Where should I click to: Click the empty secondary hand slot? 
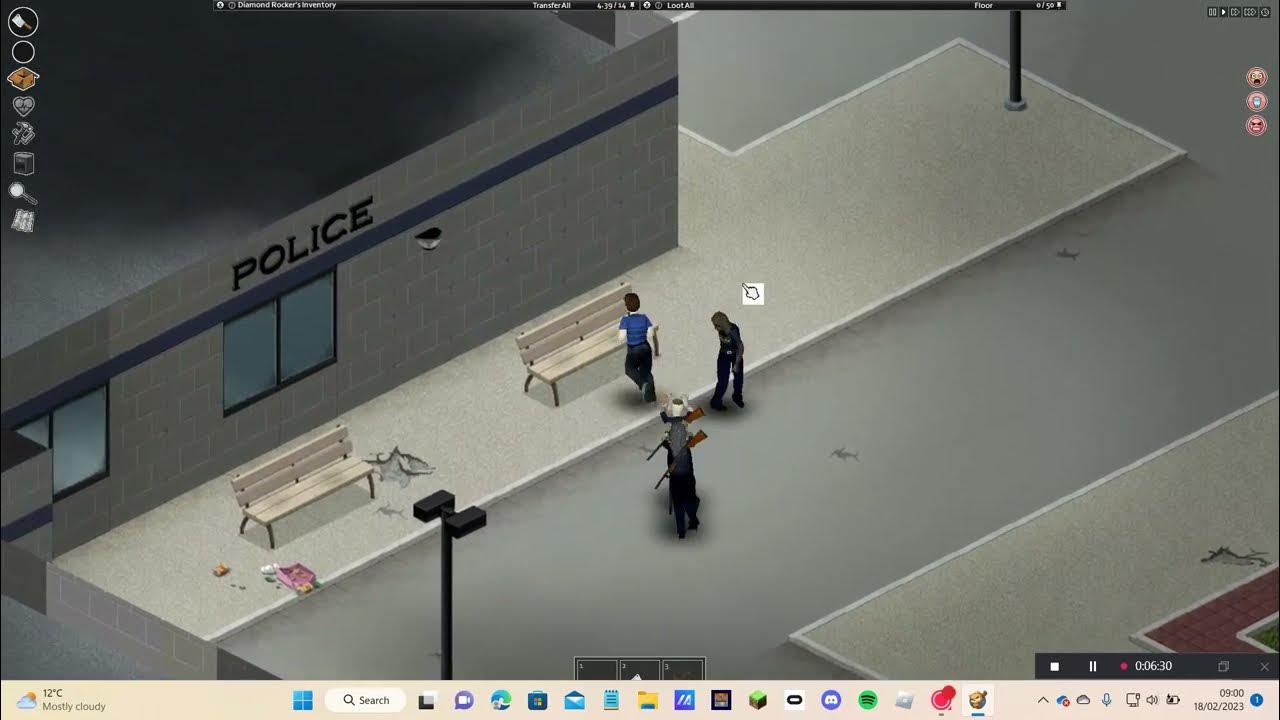point(22,52)
